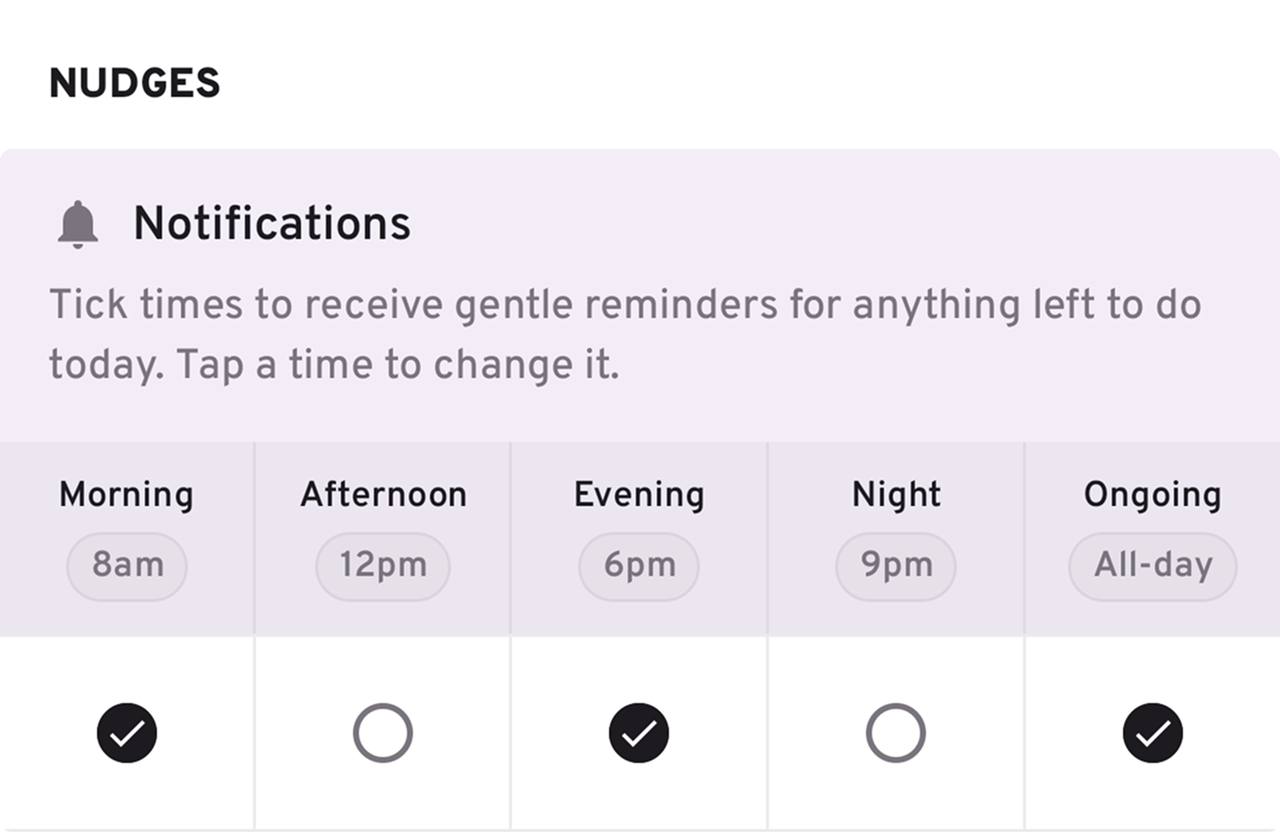Uncheck the Evening reminder checkbox
The image size is (1280, 832).
tap(639, 733)
